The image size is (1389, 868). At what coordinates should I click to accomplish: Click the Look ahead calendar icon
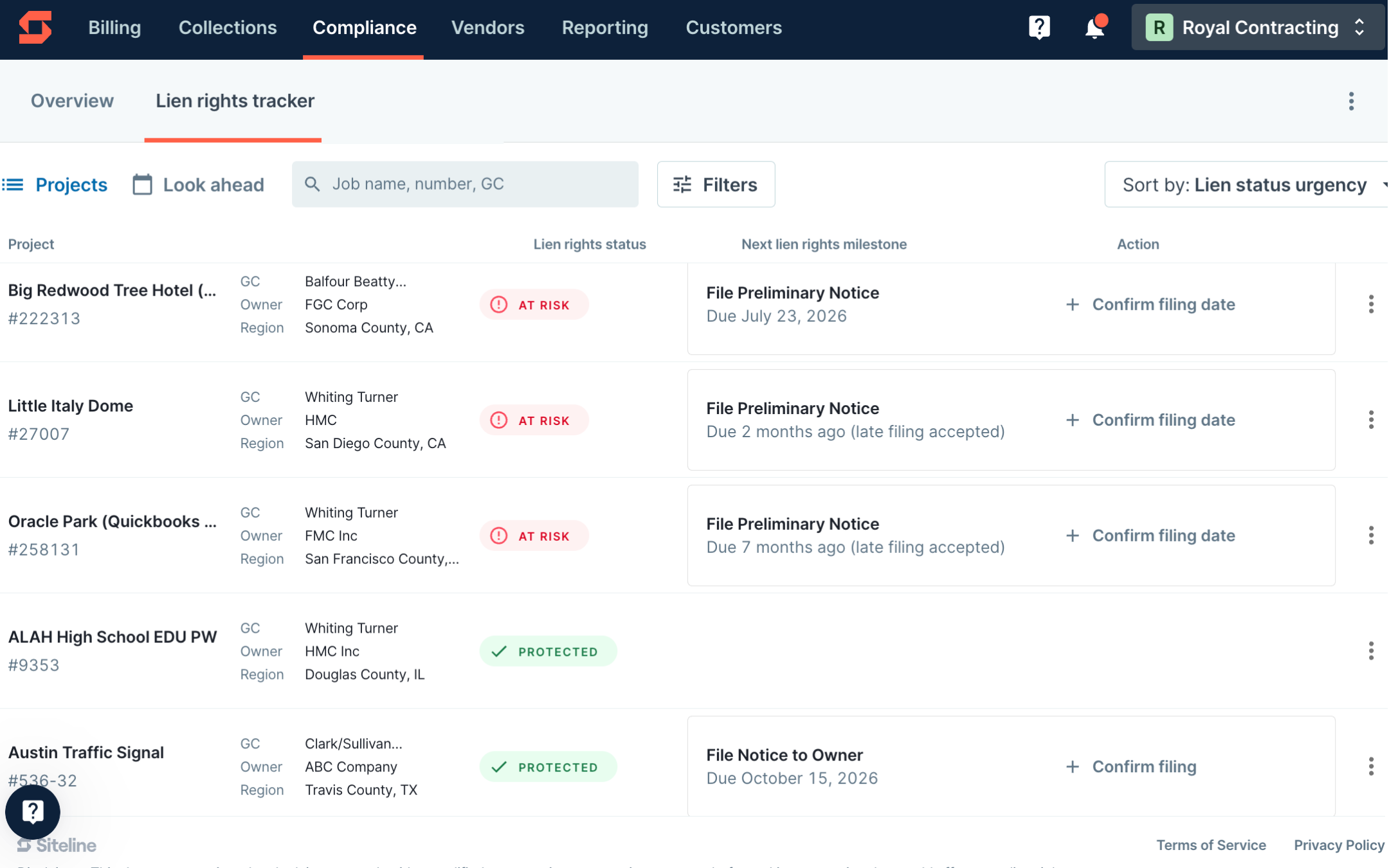[142, 185]
